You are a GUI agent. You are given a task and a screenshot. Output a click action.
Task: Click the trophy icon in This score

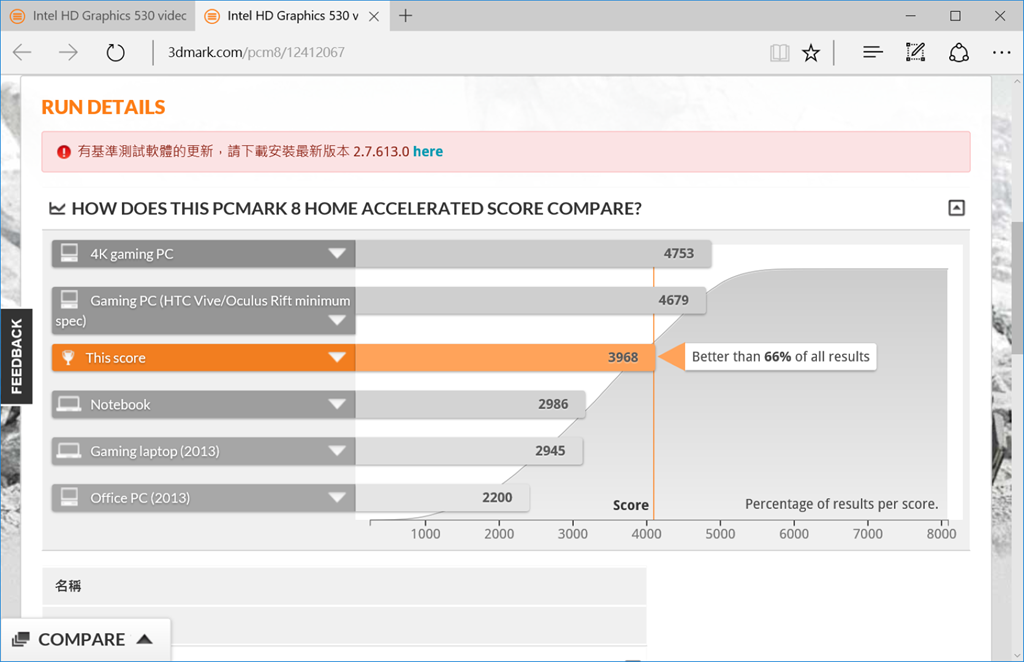68,358
